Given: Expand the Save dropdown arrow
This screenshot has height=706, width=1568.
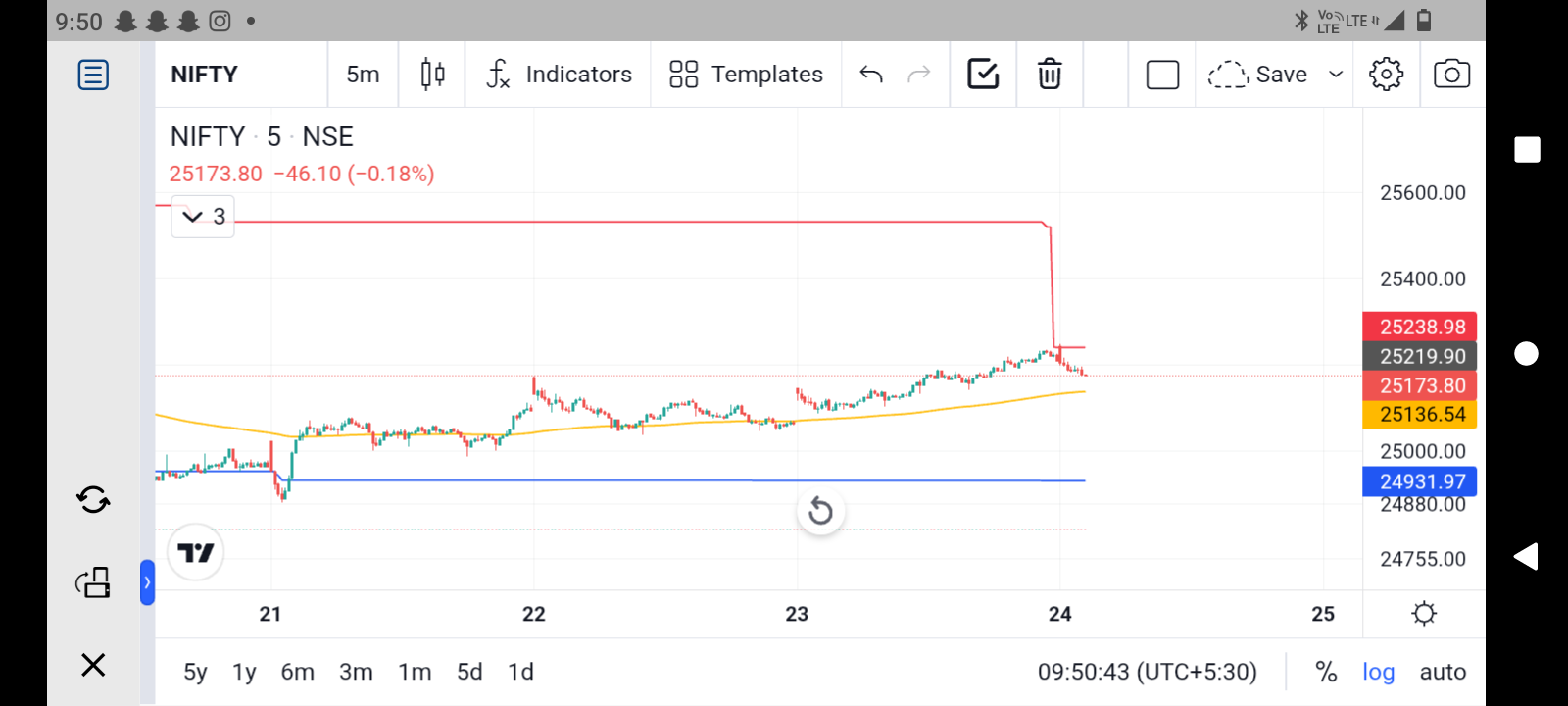Looking at the screenshot, I should click(x=1335, y=75).
